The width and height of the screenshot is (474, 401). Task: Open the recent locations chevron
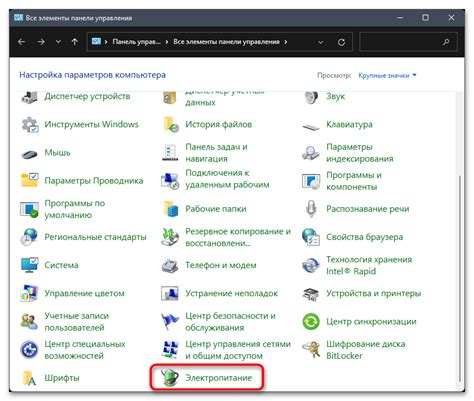[x=58, y=42]
